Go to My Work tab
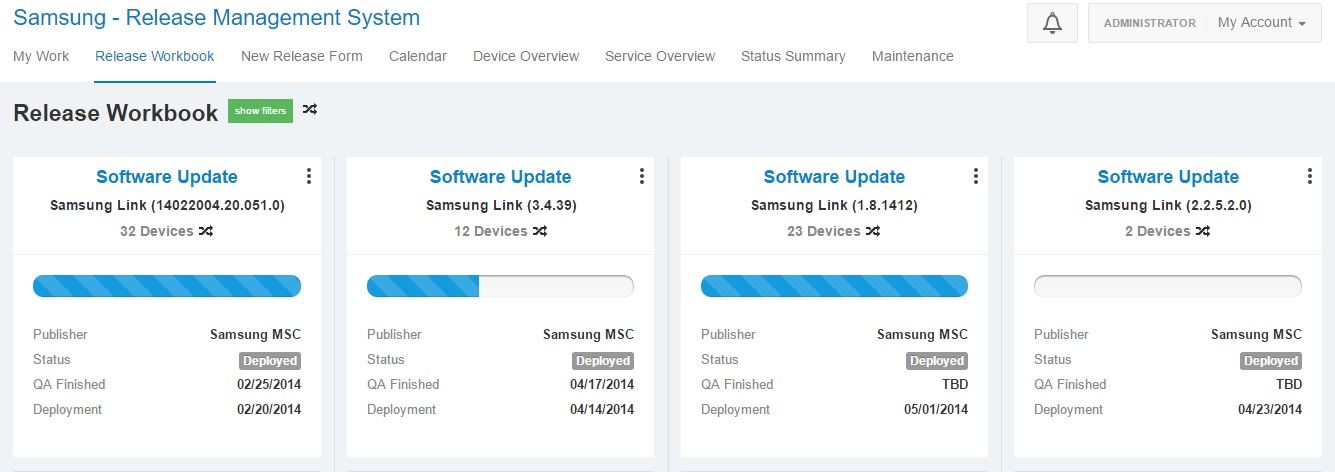The height and width of the screenshot is (472, 1335). point(41,56)
